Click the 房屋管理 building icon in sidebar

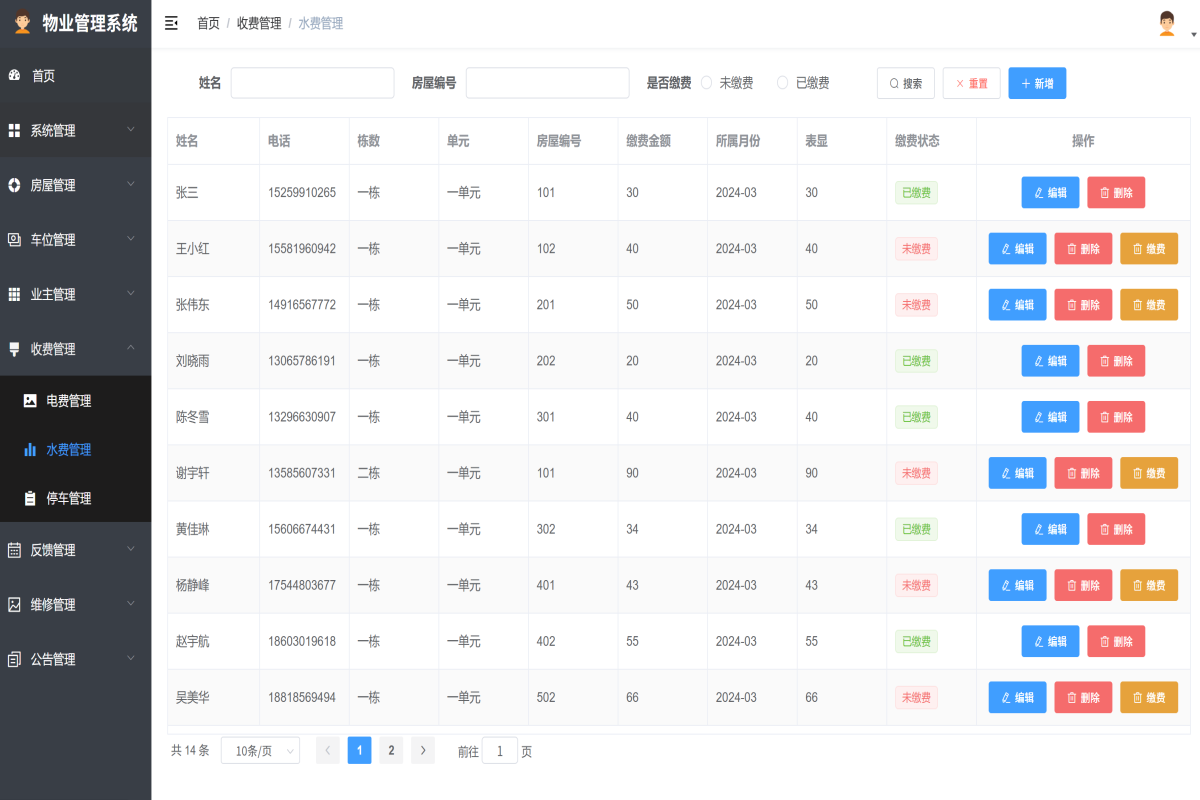point(14,184)
